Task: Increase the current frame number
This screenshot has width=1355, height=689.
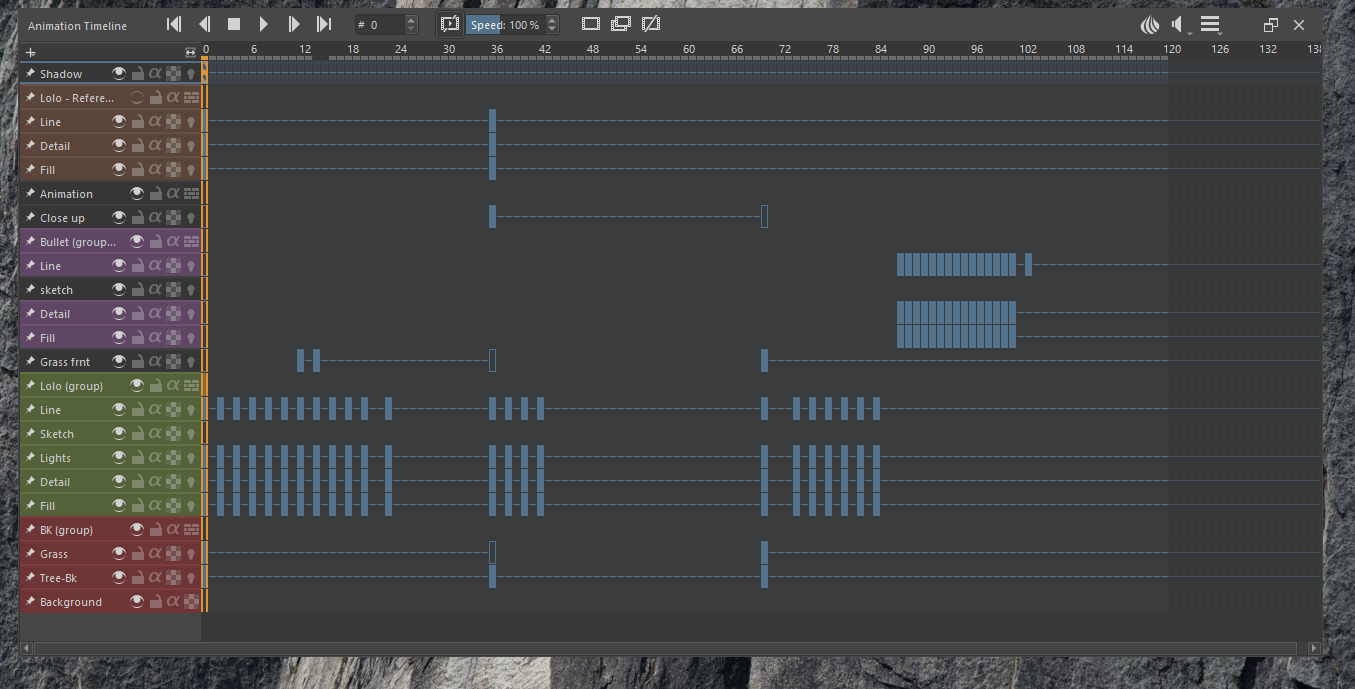Action: (x=411, y=20)
